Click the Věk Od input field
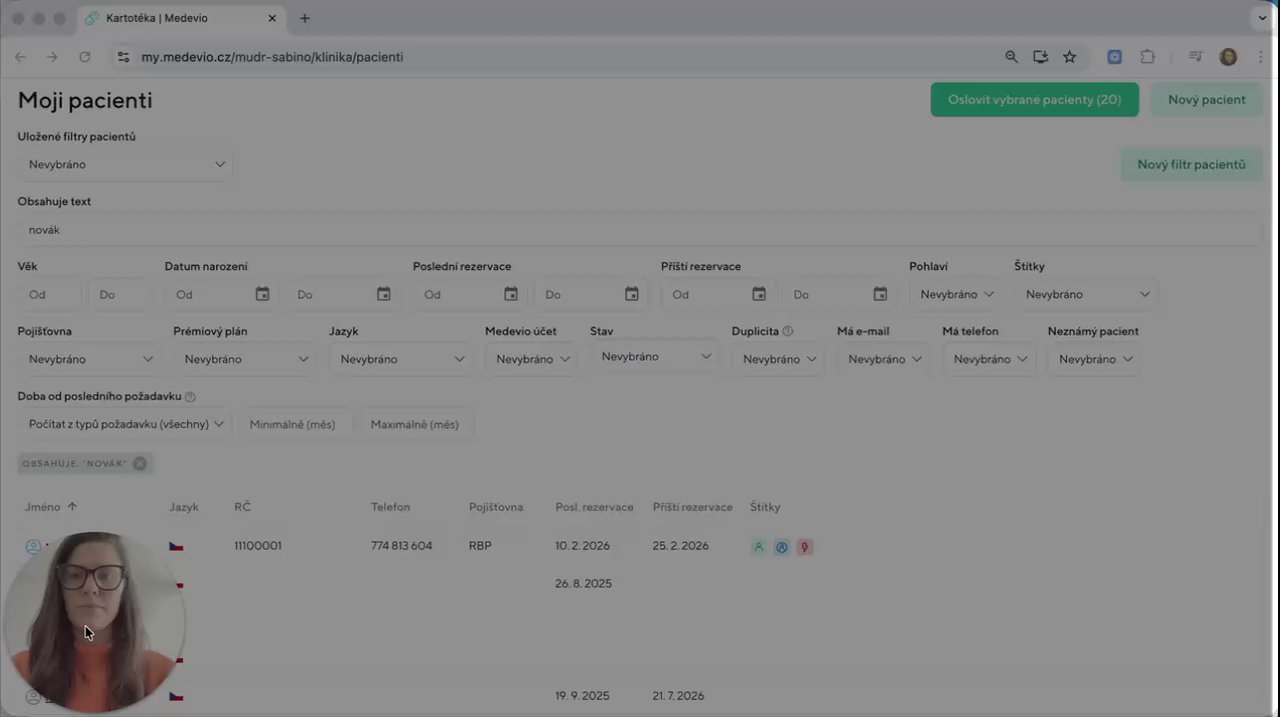 [x=49, y=294]
